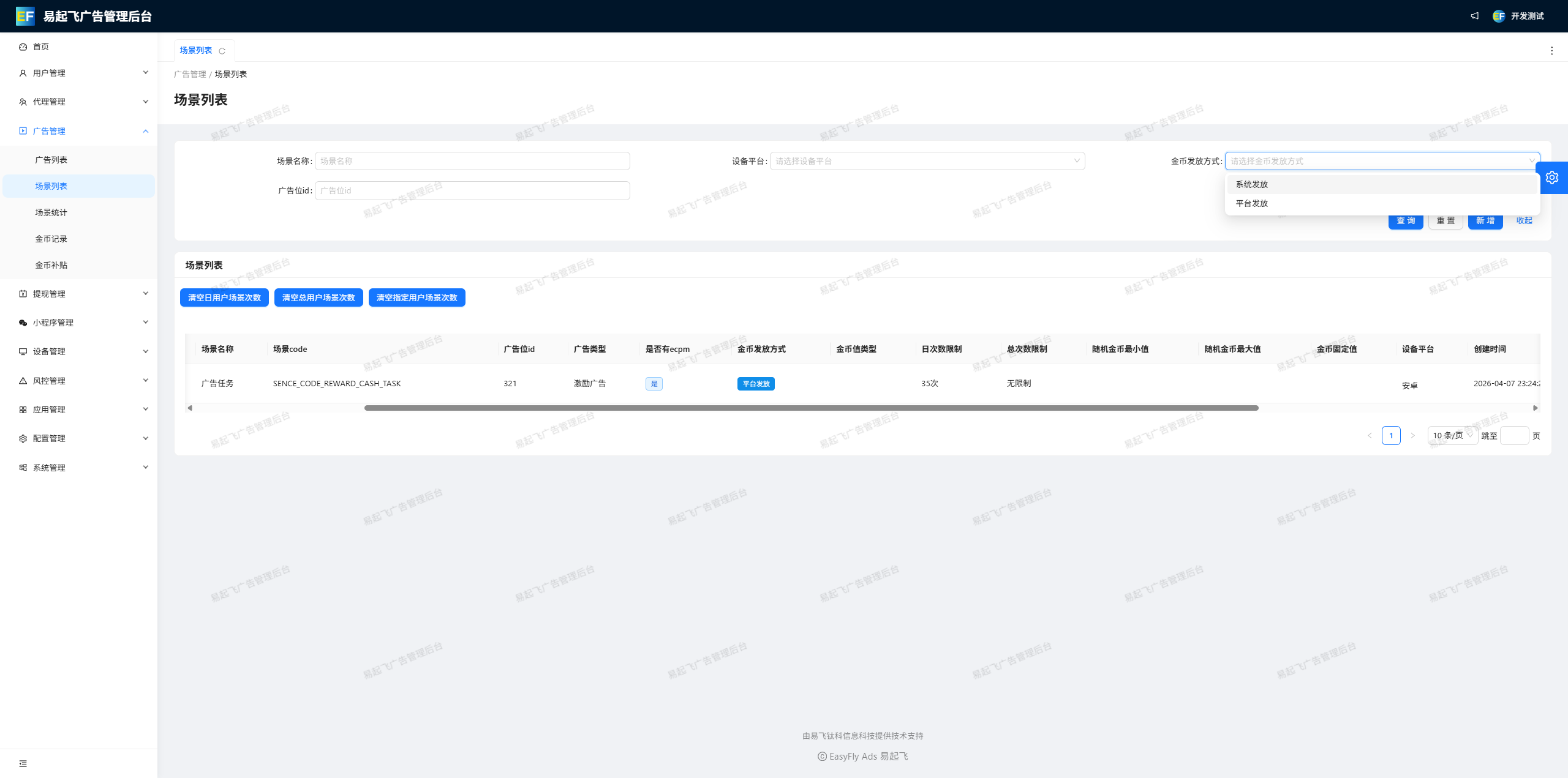The width and height of the screenshot is (1568, 778).
Task: Click the 设备管理 monitor icon
Action: click(23, 351)
